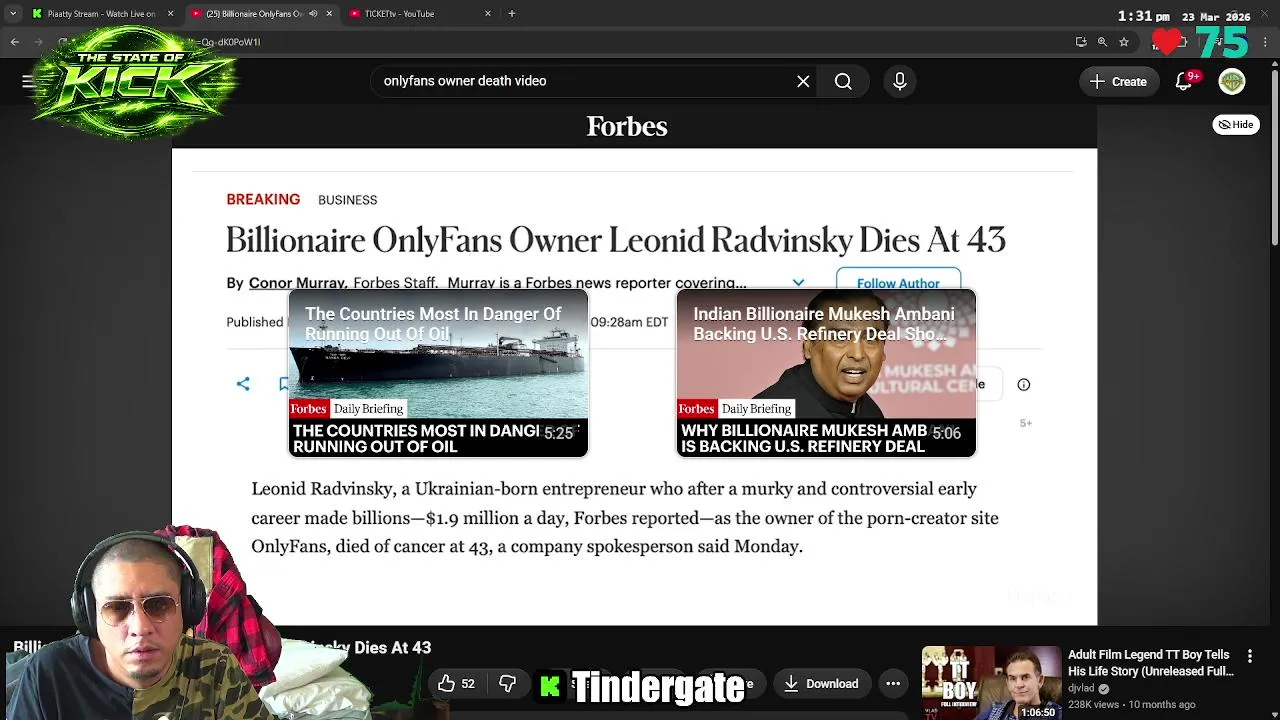Open the YouTube account avatar menu
1280x720 pixels.
[1232, 82]
